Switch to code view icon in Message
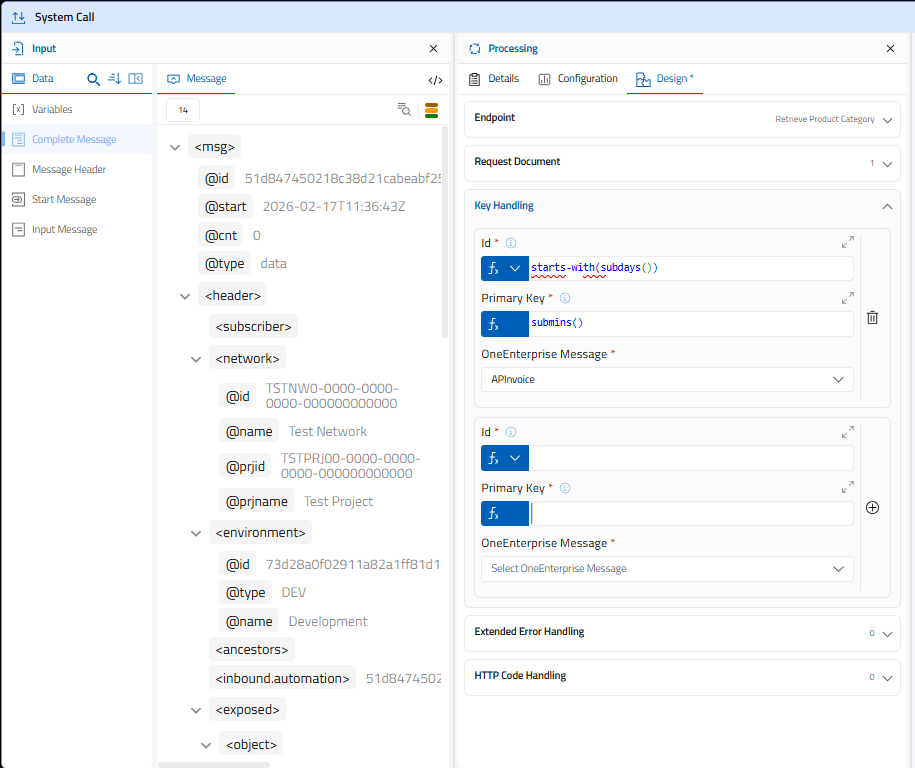This screenshot has height=768, width=915. click(x=435, y=80)
